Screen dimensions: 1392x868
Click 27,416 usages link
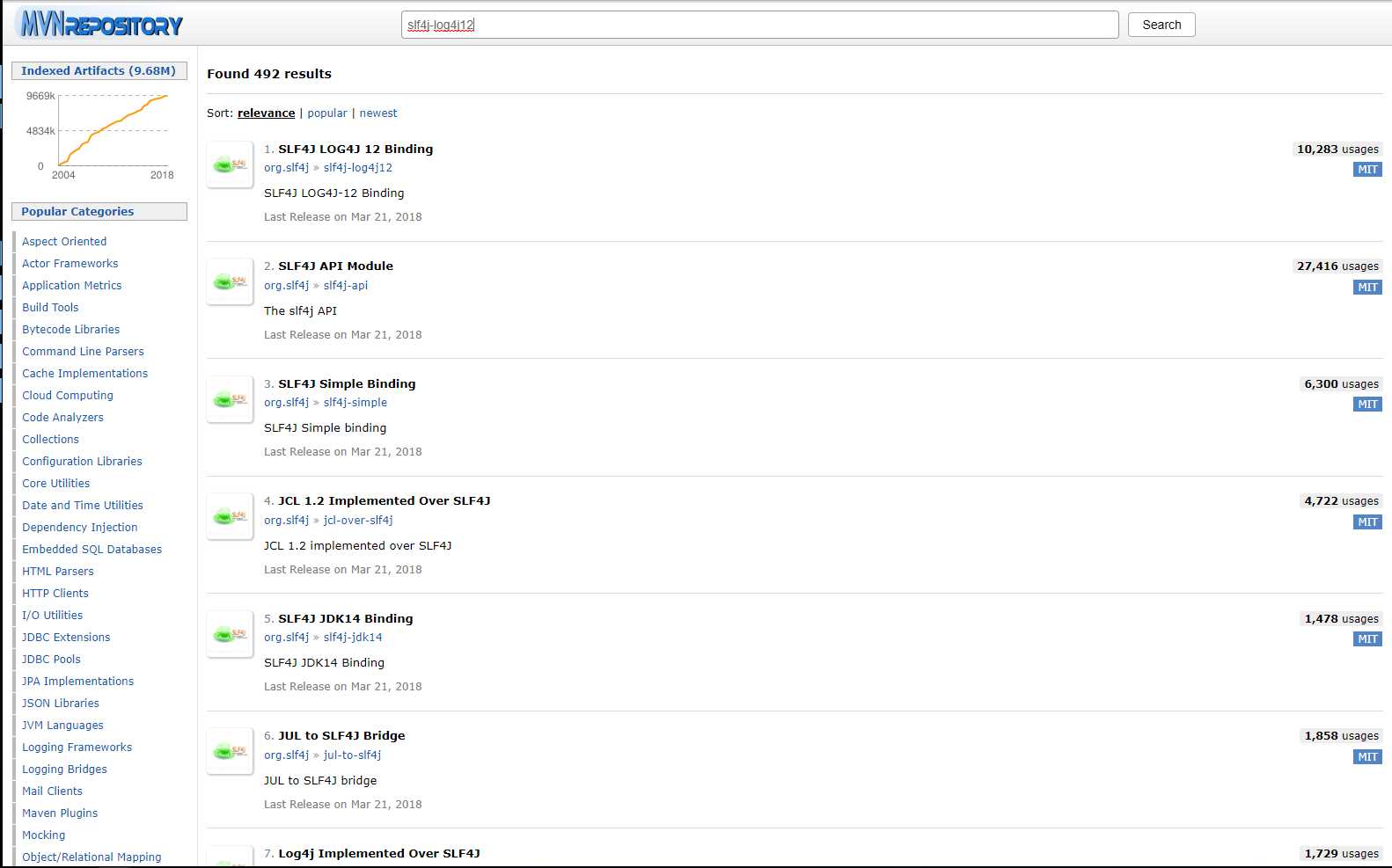point(1337,266)
